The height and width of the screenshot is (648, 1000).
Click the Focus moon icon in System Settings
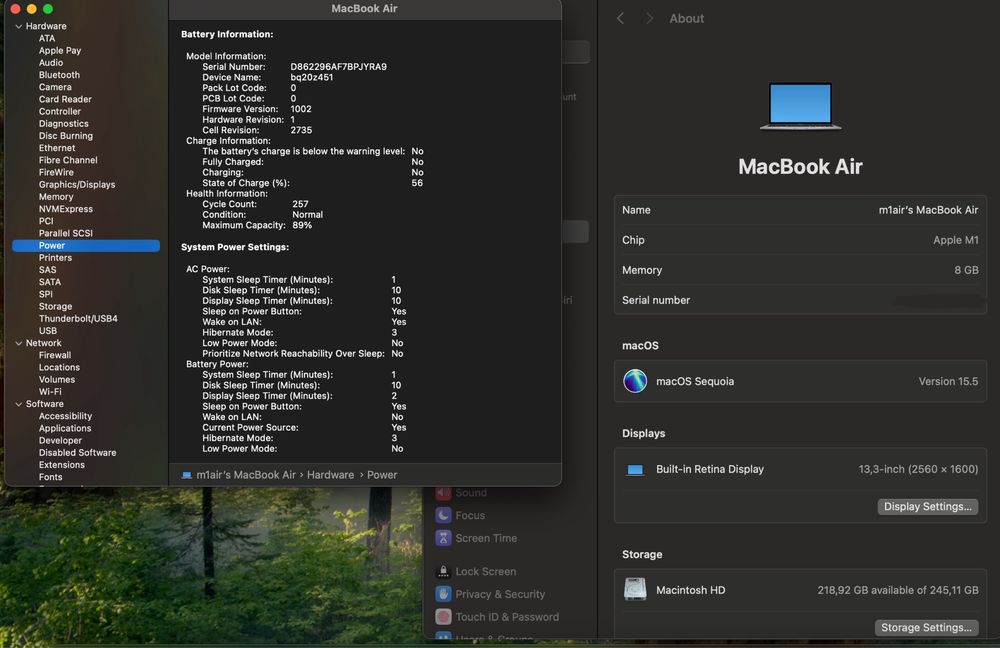point(443,515)
